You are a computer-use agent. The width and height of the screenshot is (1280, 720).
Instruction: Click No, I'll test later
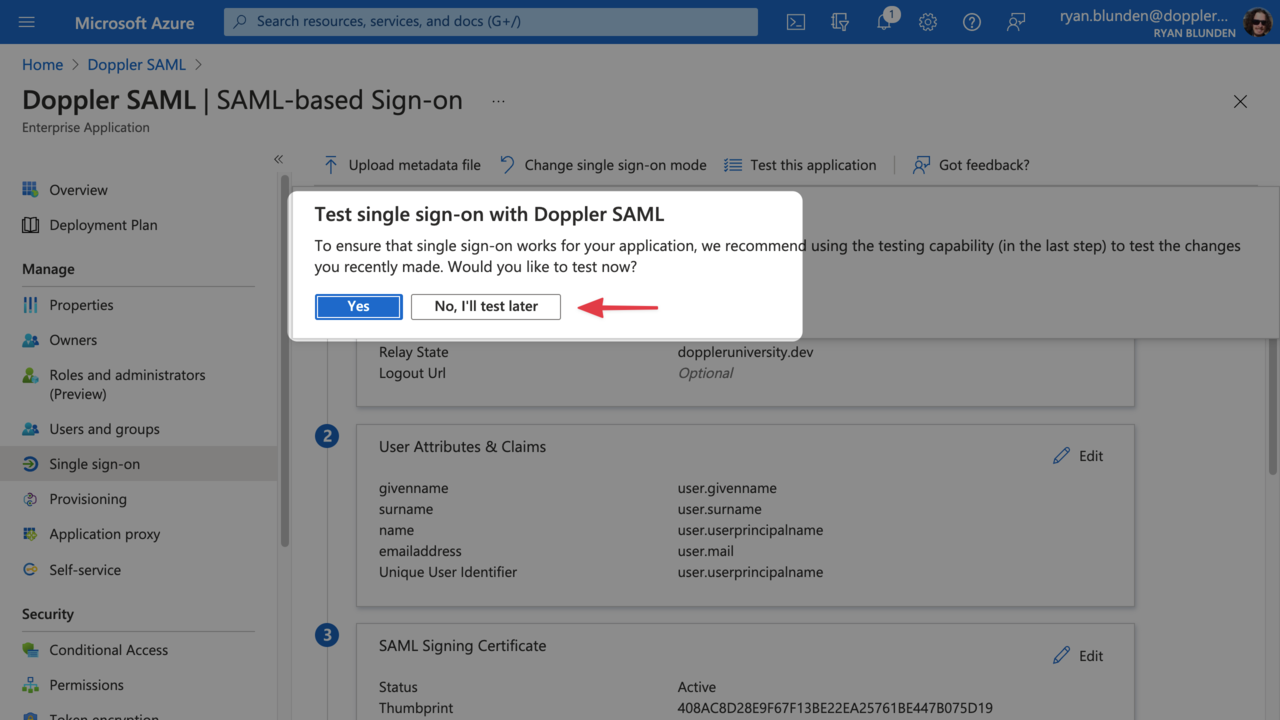tap(486, 306)
